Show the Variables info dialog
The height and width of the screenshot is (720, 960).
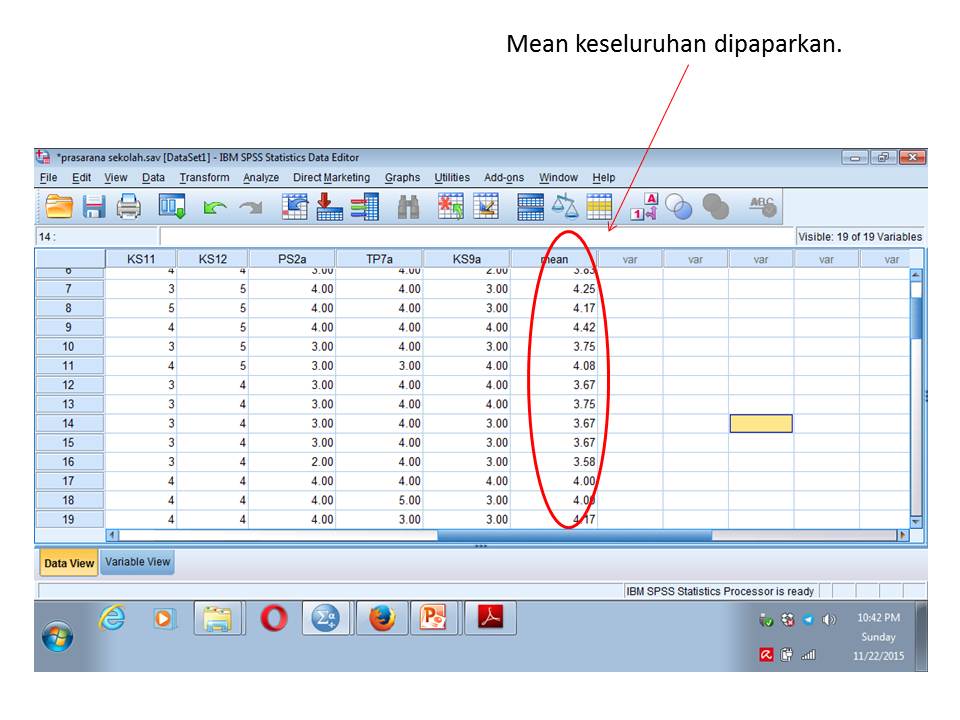pyautogui.click(x=365, y=206)
